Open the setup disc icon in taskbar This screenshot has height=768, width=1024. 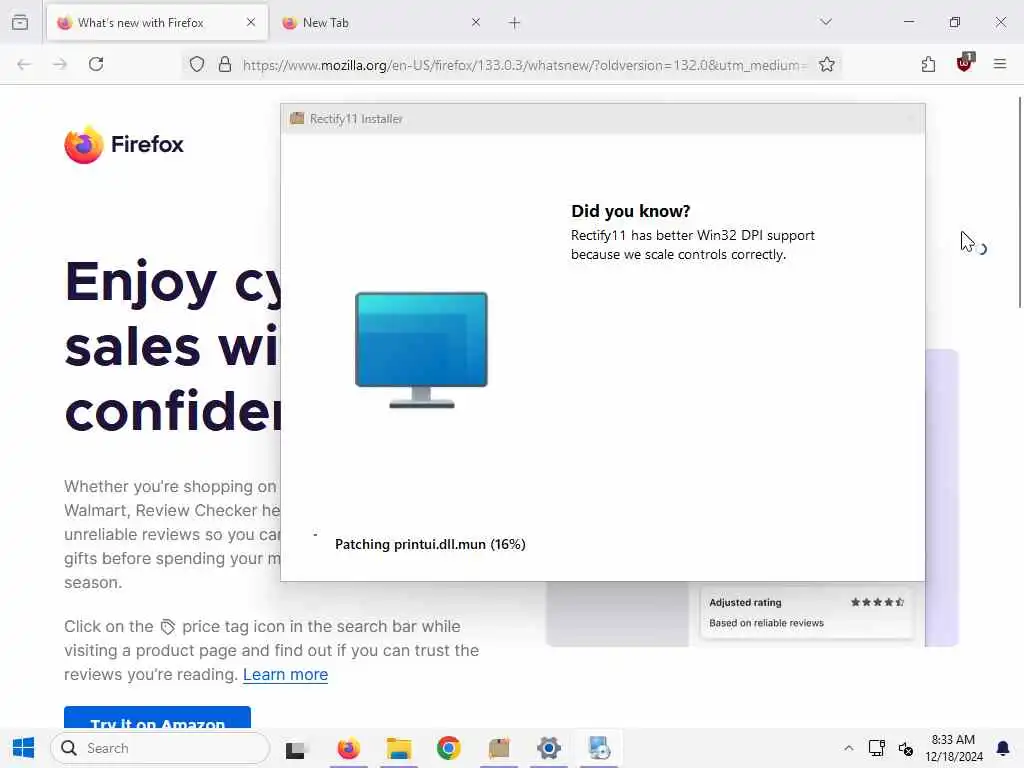pyautogui.click(x=599, y=748)
